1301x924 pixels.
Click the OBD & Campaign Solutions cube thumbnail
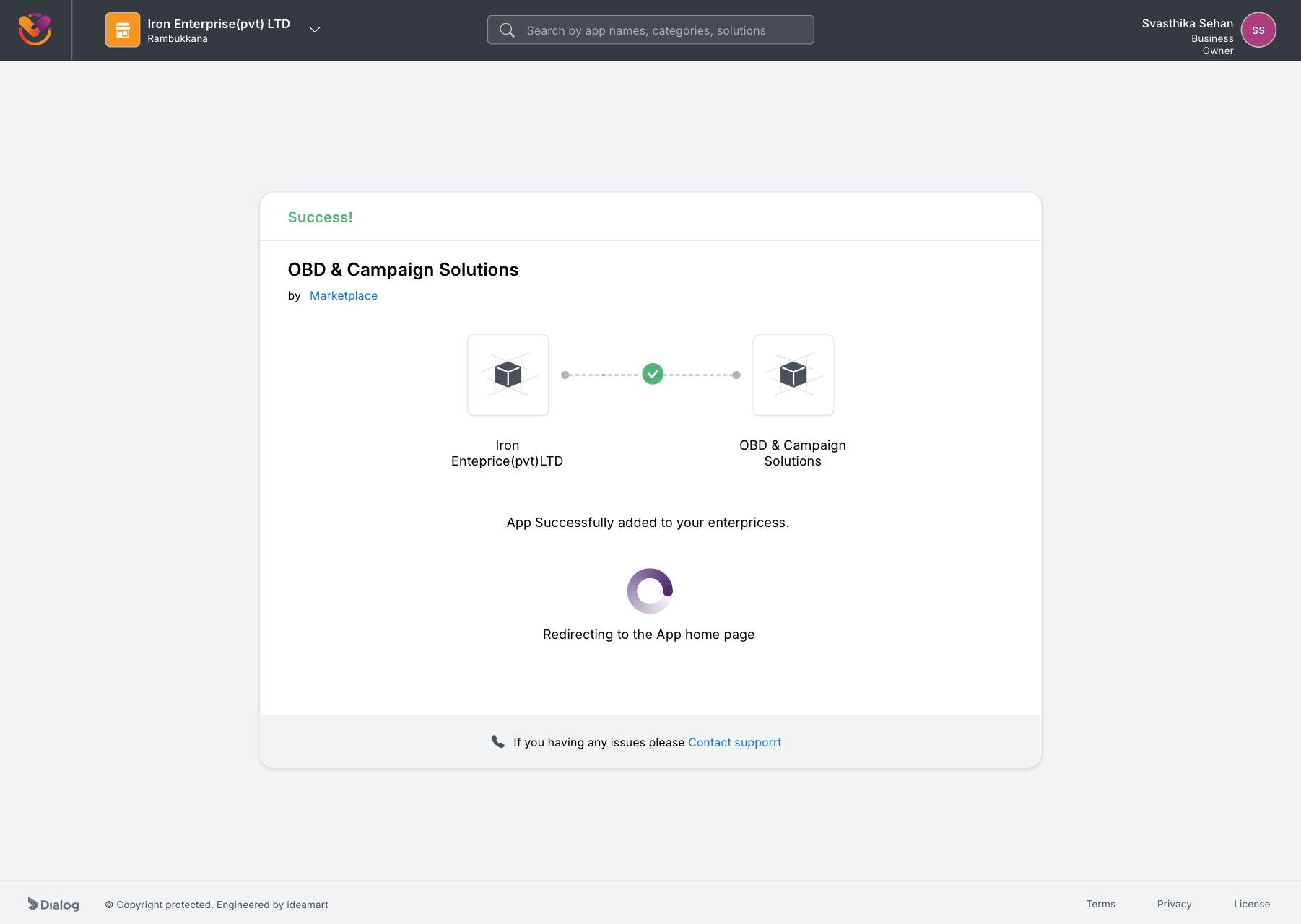click(793, 375)
